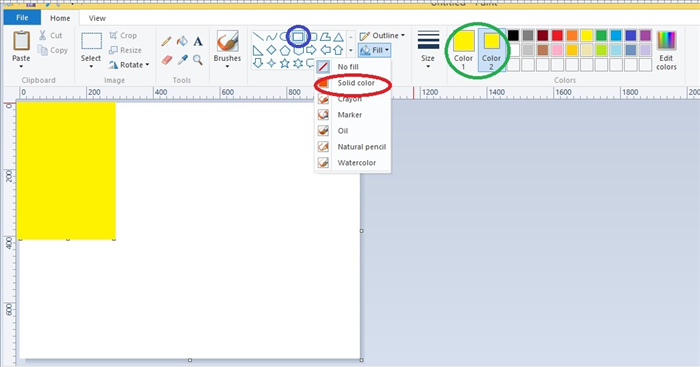Open the Rotate dropdown
The image size is (700, 367).
tap(129, 65)
